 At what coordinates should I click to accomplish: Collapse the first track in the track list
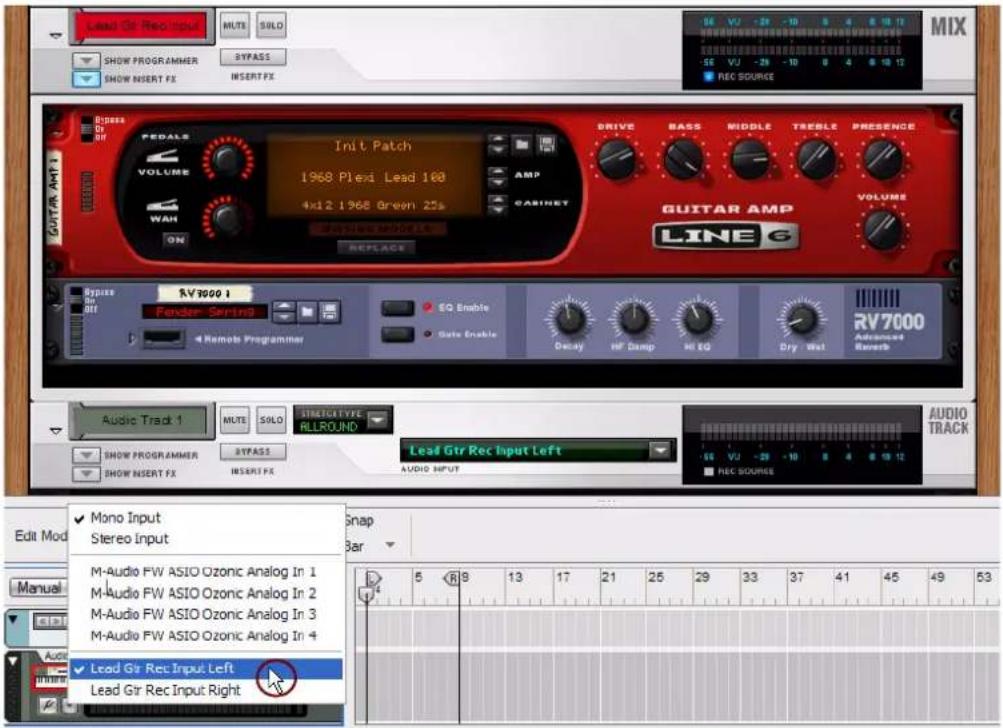(x=13, y=619)
